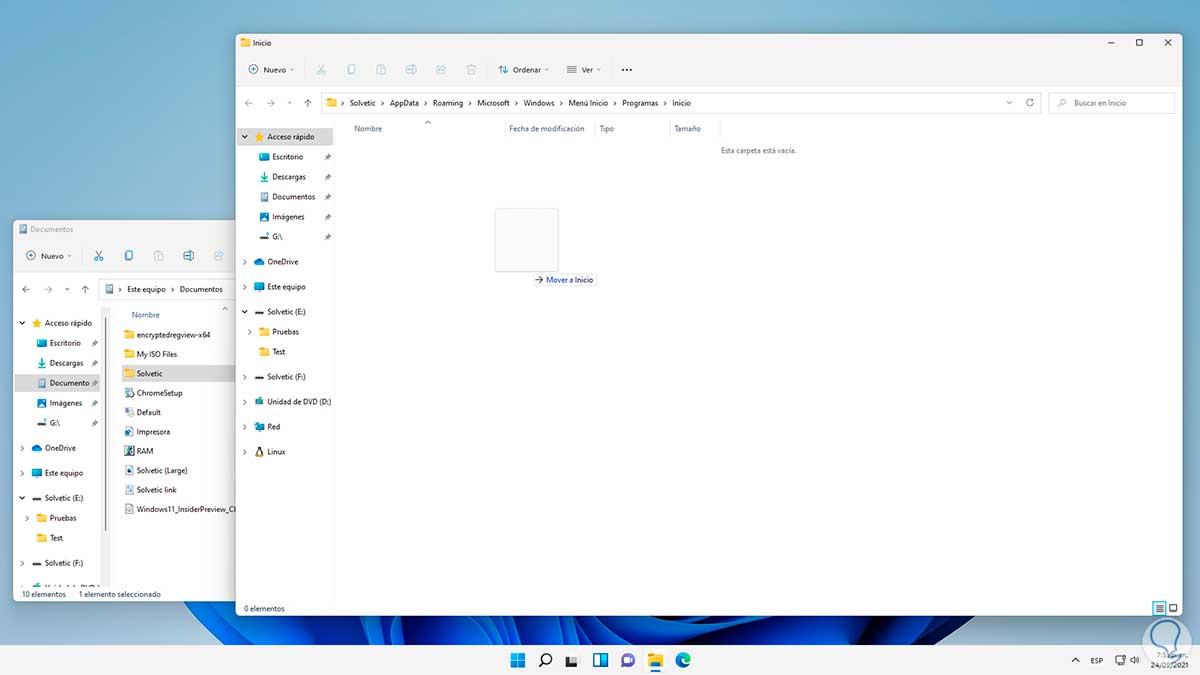Refresh the Inicio folder view

[x=1030, y=103]
